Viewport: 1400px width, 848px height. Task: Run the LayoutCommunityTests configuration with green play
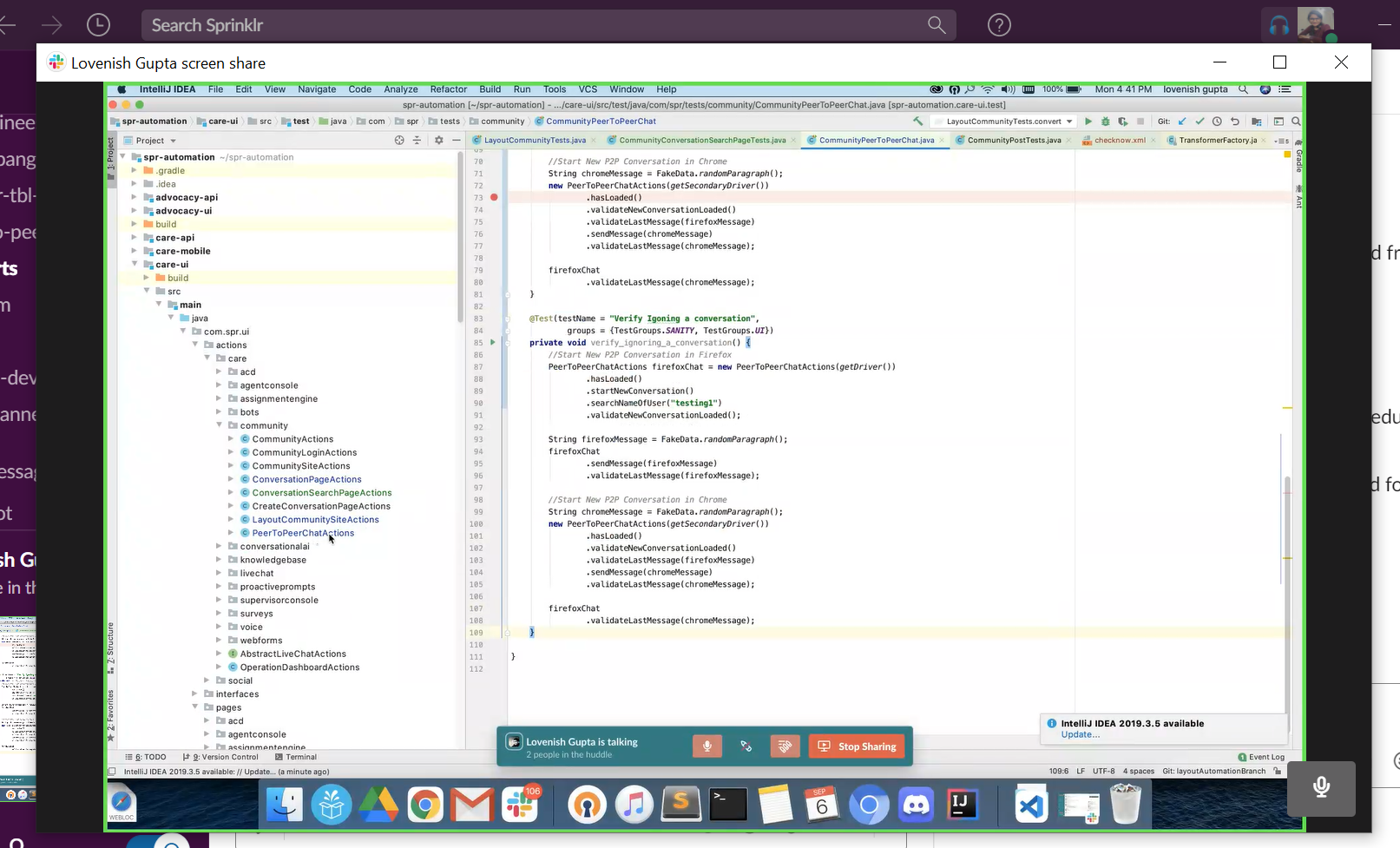pos(1088,122)
